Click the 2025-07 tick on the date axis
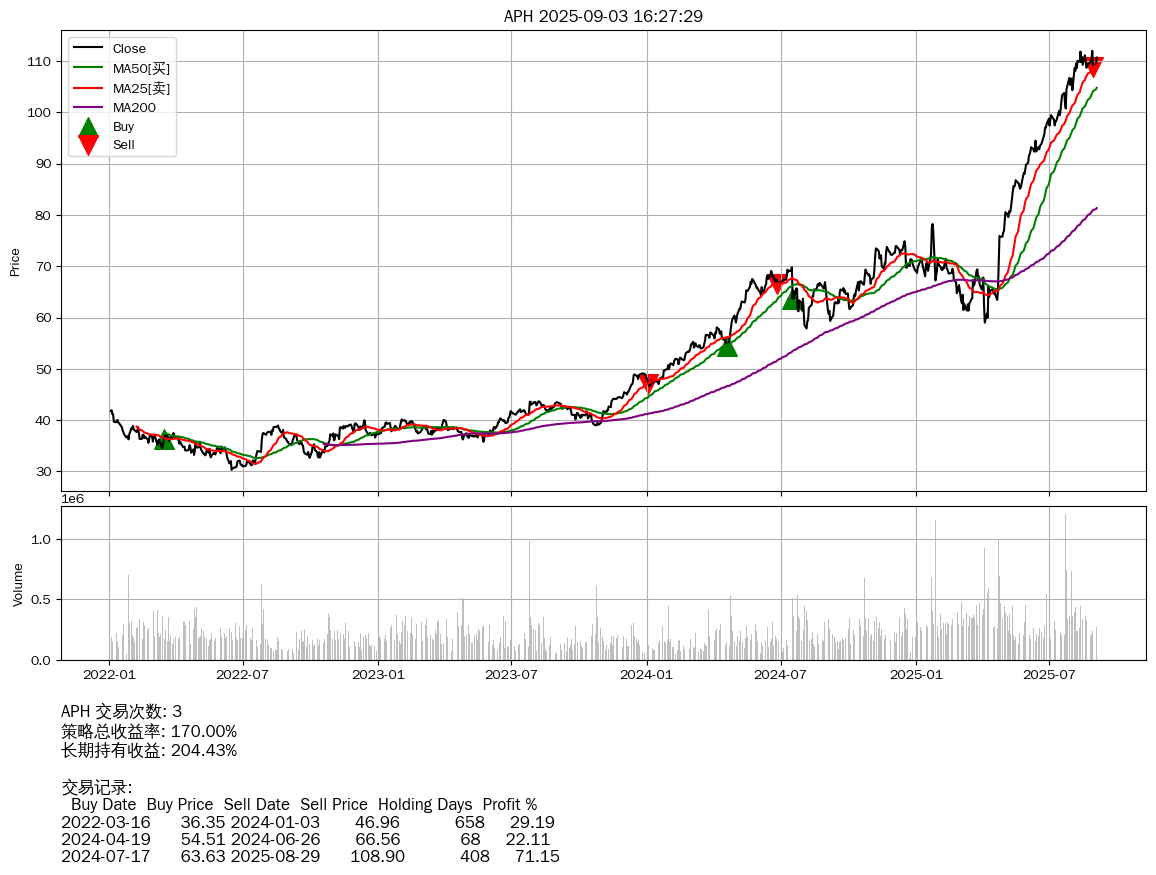The image size is (1156, 875). click(1049, 674)
